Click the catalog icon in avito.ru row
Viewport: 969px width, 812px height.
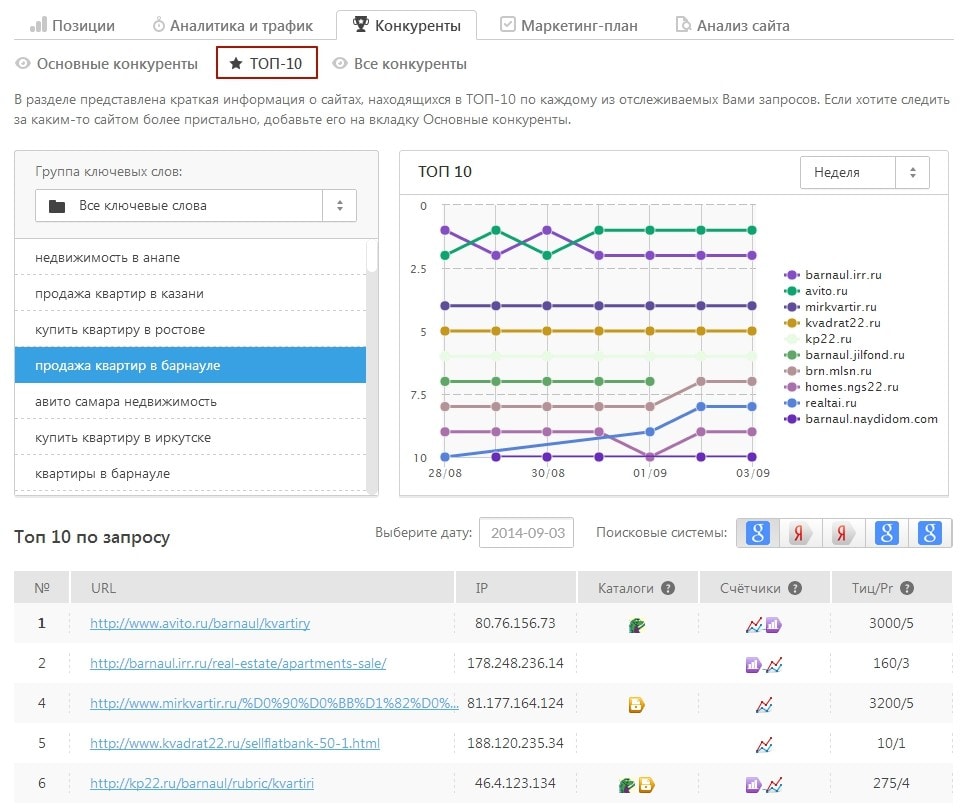[636, 624]
